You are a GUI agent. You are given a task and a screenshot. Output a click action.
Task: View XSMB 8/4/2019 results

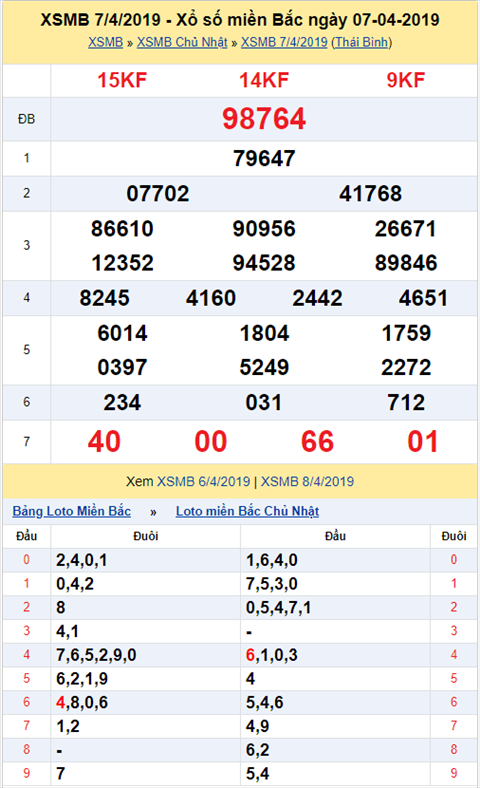pos(307,481)
